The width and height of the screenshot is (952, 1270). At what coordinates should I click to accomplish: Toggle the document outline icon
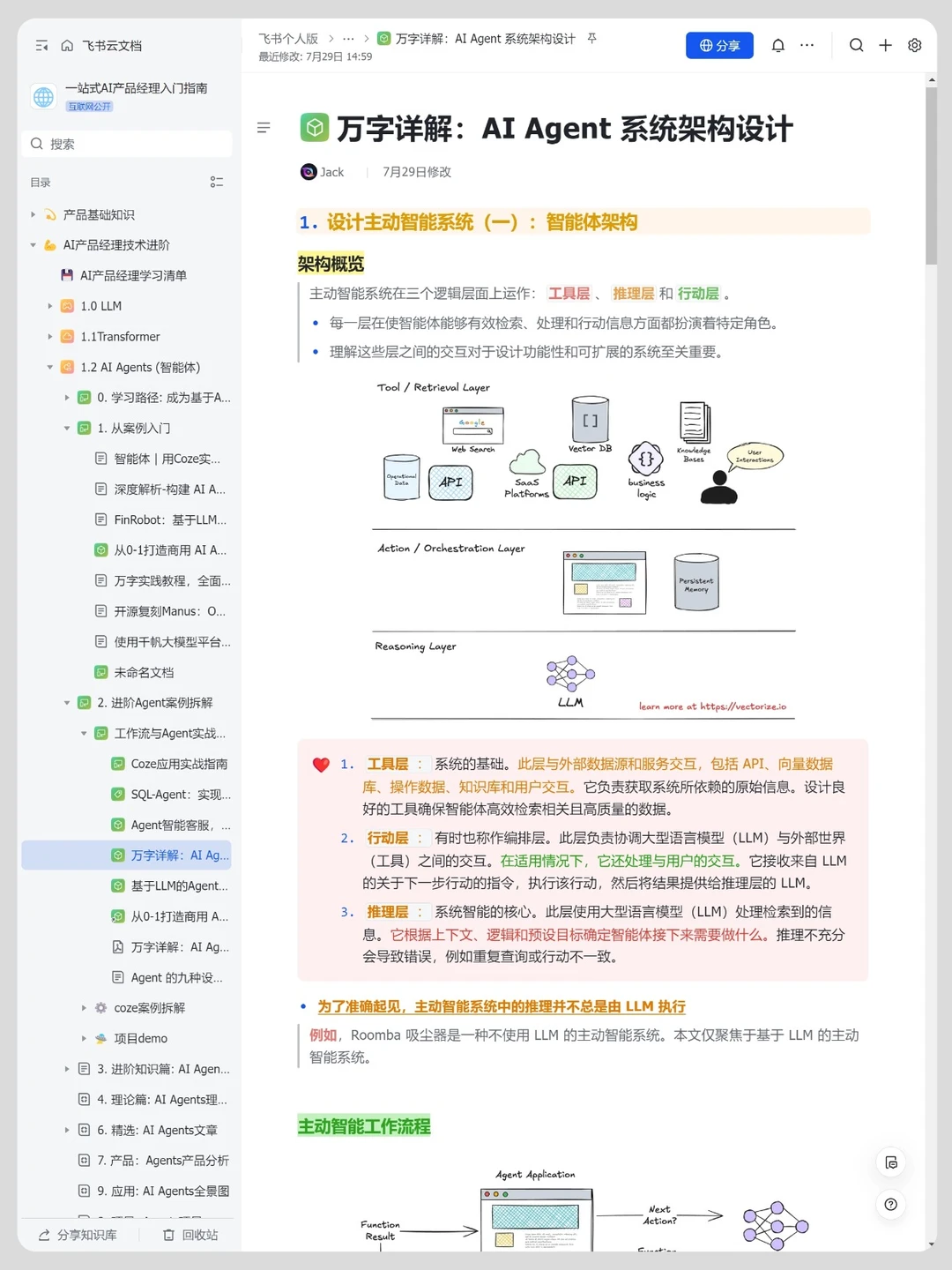264,128
